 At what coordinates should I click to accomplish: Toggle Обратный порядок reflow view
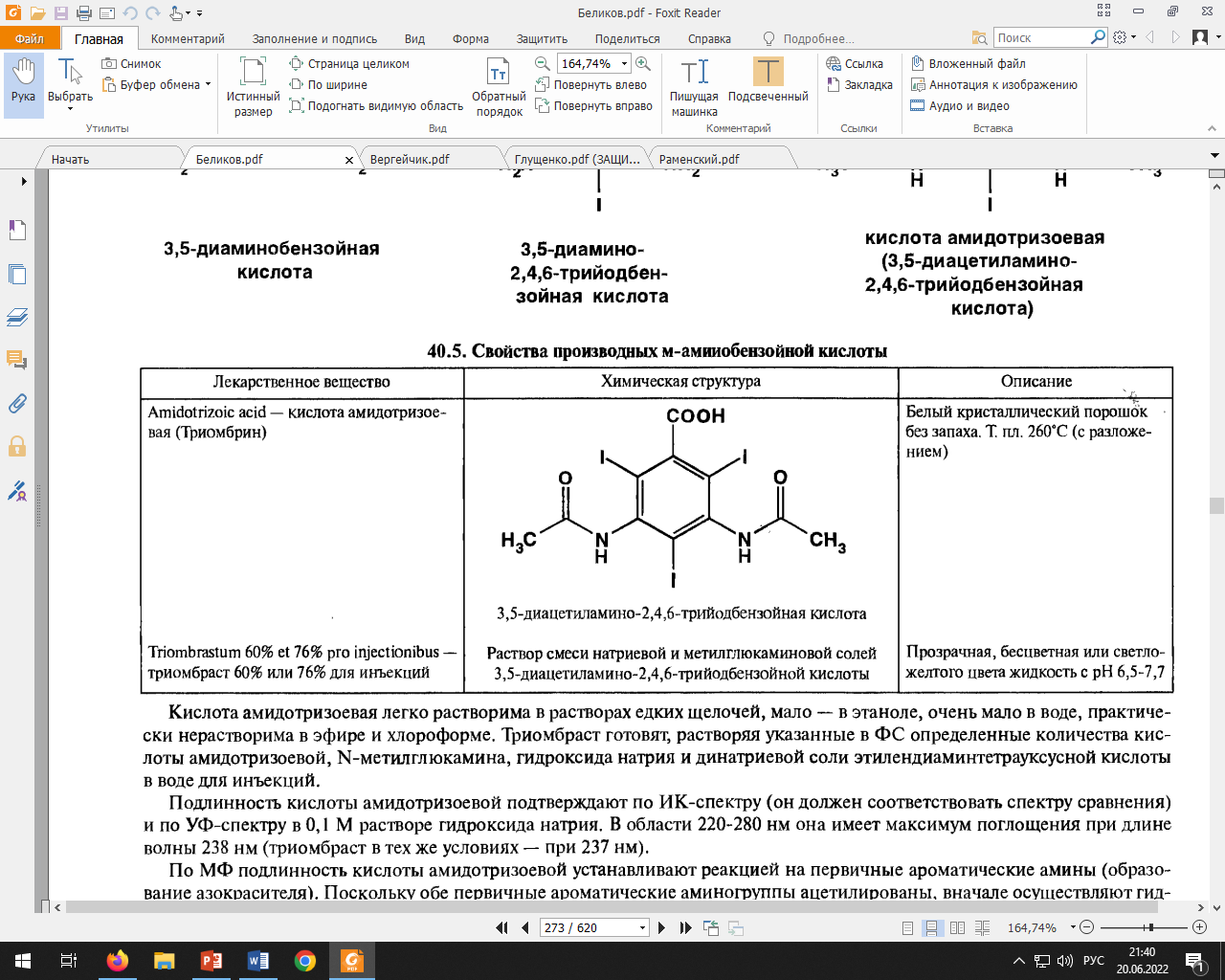[x=499, y=87]
